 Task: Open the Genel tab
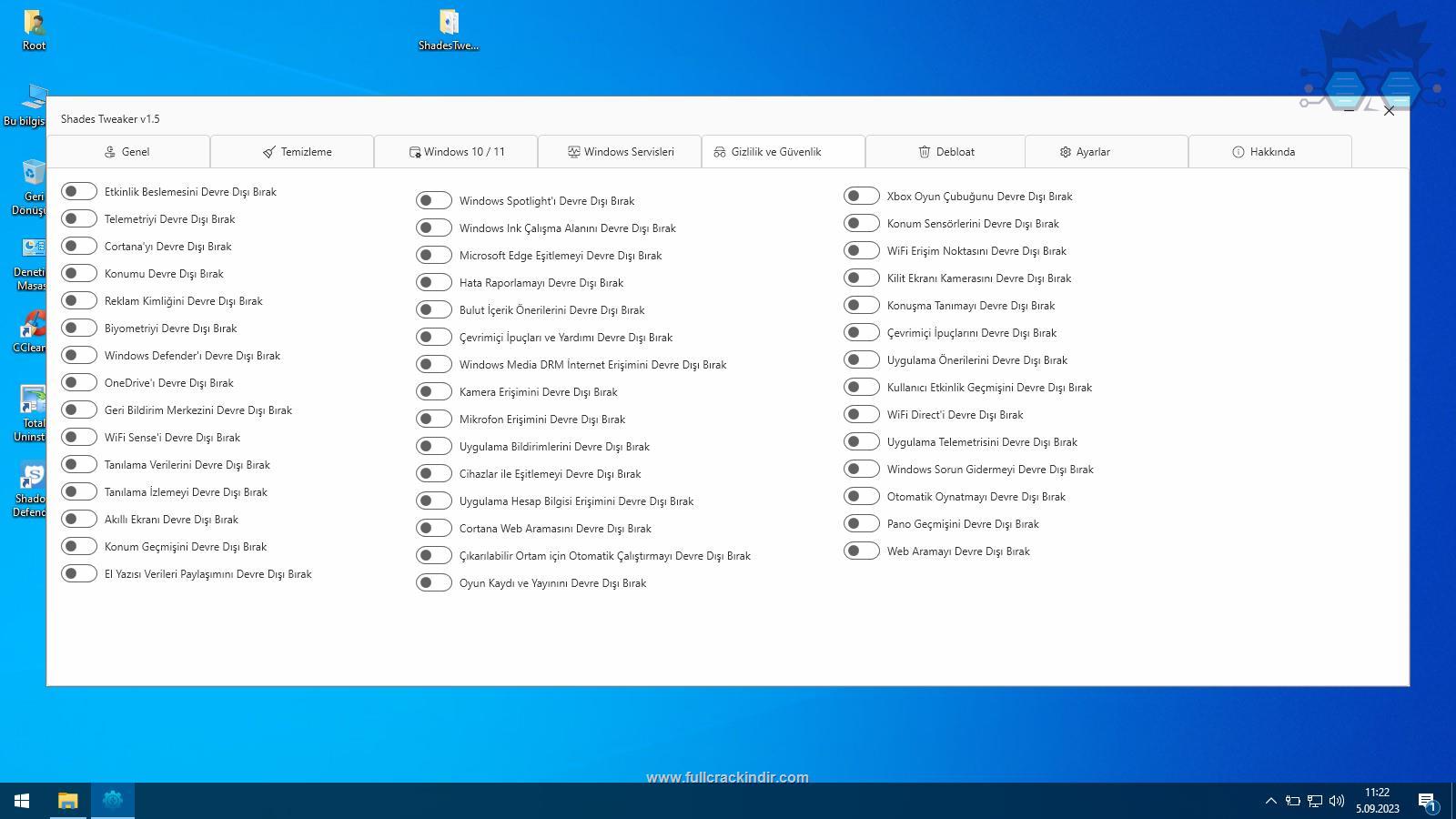pyautogui.click(x=128, y=152)
